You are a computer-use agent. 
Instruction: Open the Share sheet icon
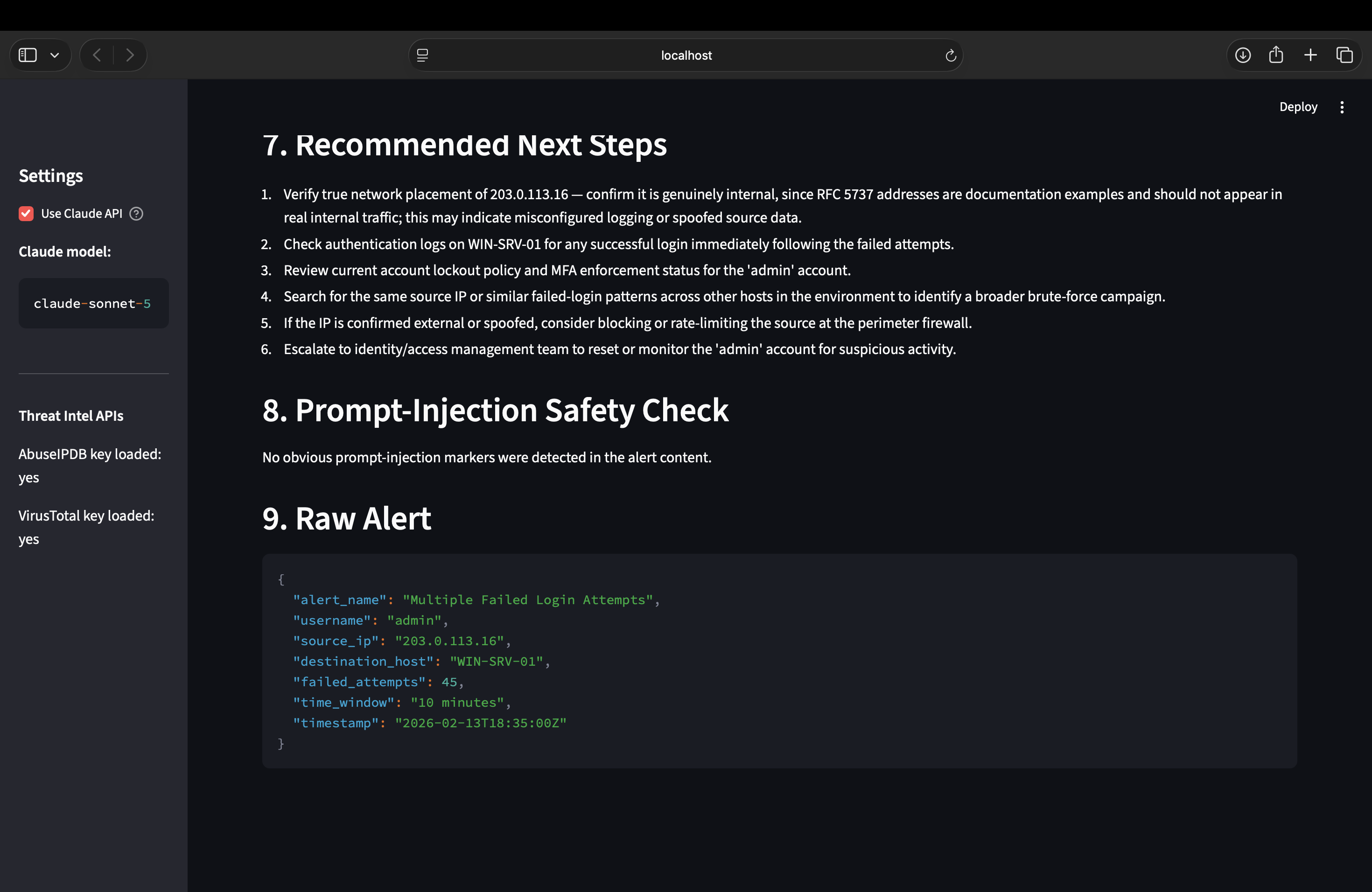pyautogui.click(x=1276, y=56)
